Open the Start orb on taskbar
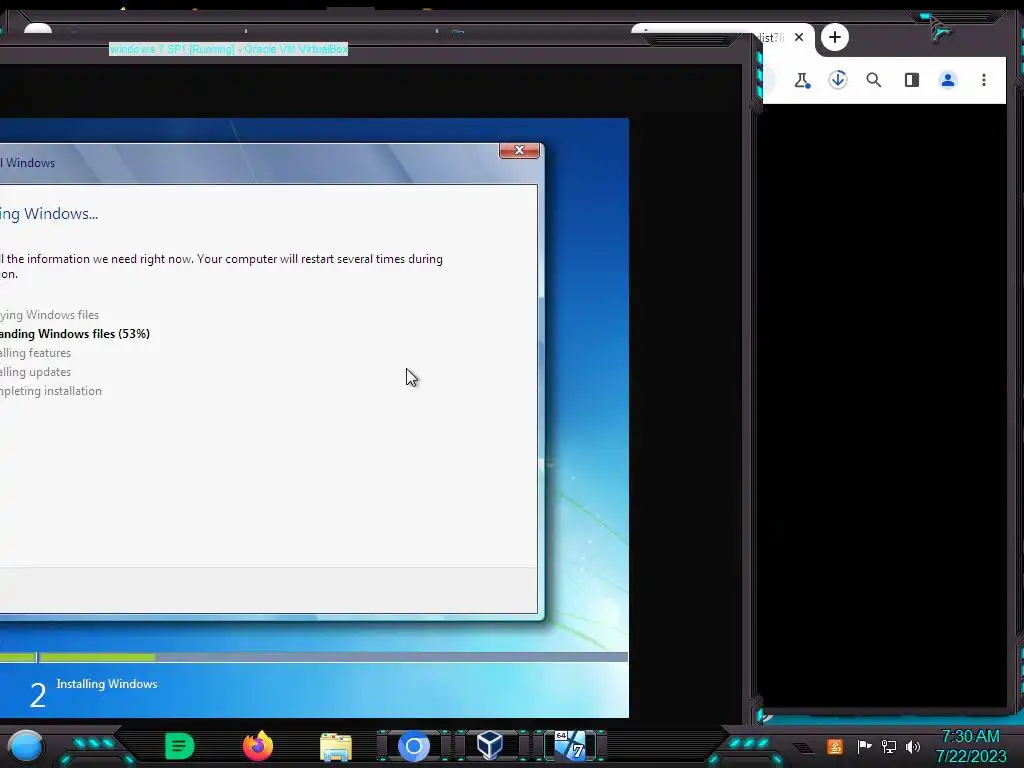 [25, 746]
